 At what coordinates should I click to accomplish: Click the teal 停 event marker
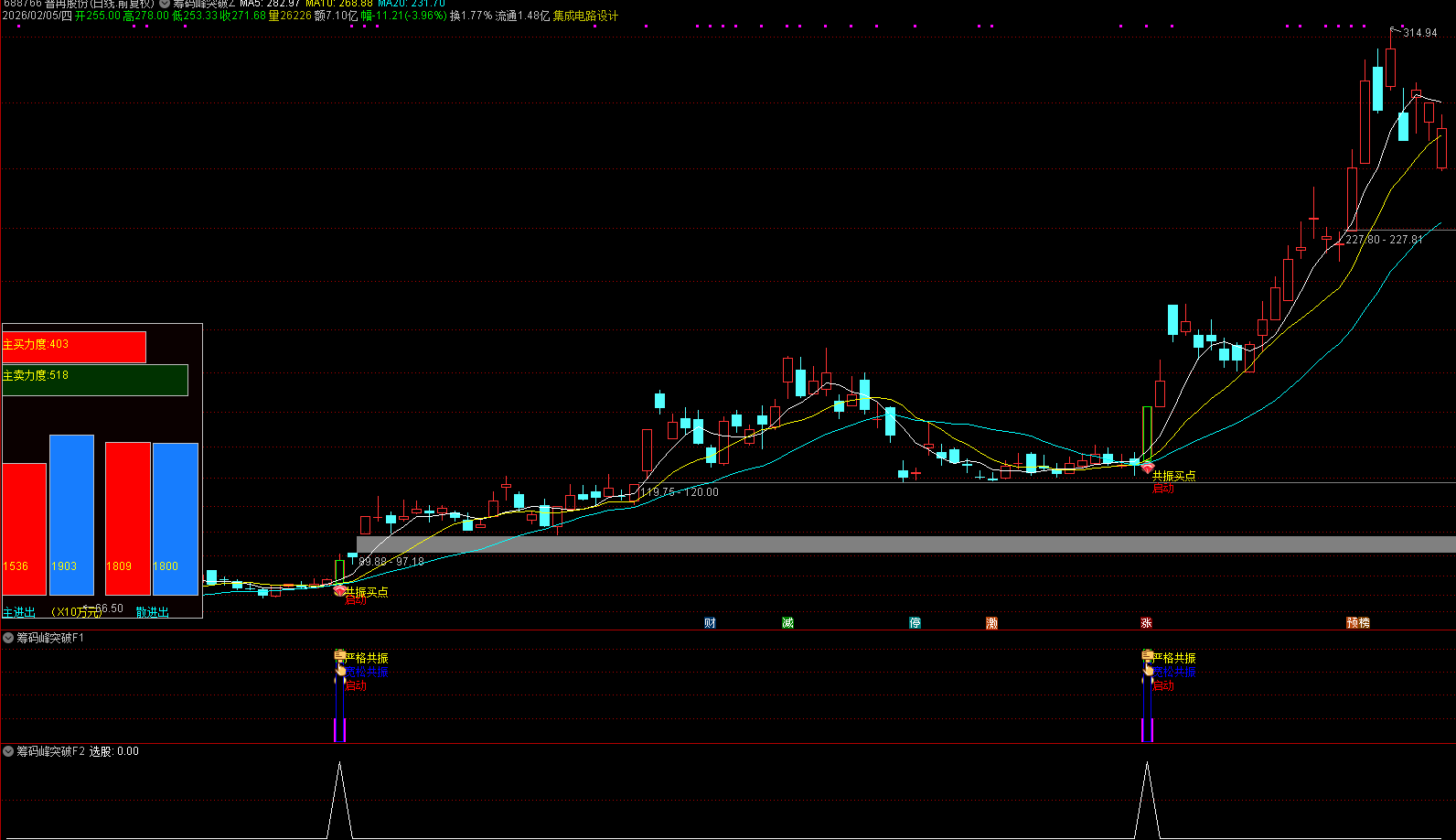coord(915,623)
